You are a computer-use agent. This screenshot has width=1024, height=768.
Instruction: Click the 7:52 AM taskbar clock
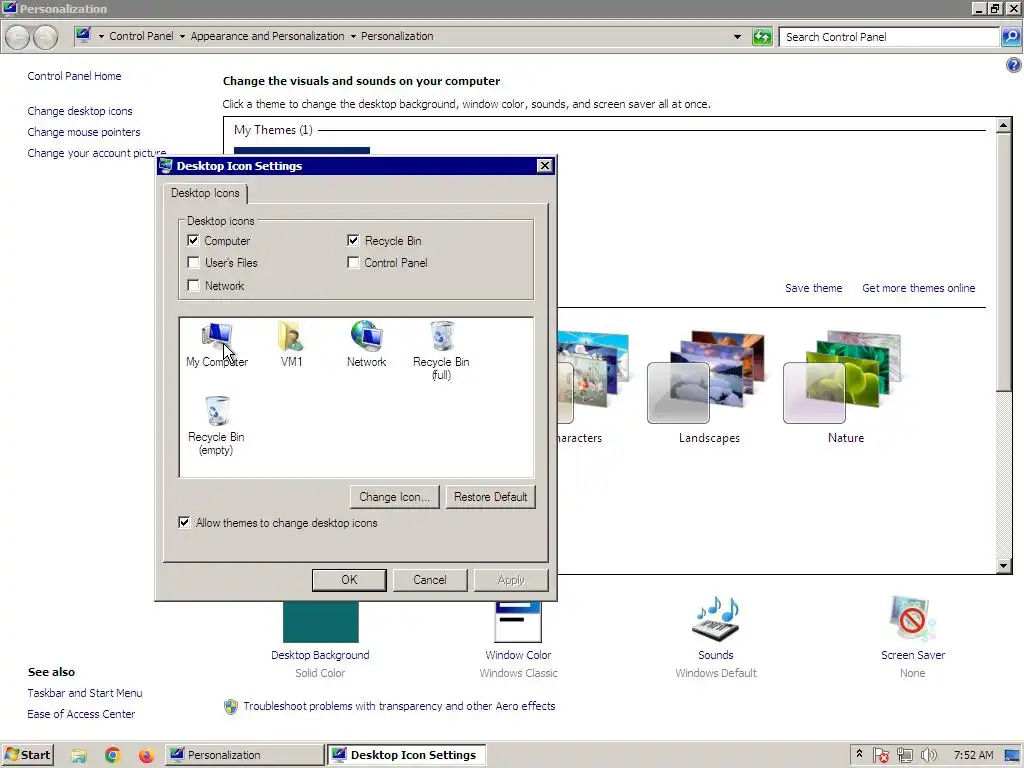pyautogui.click(x=973, y=755)
